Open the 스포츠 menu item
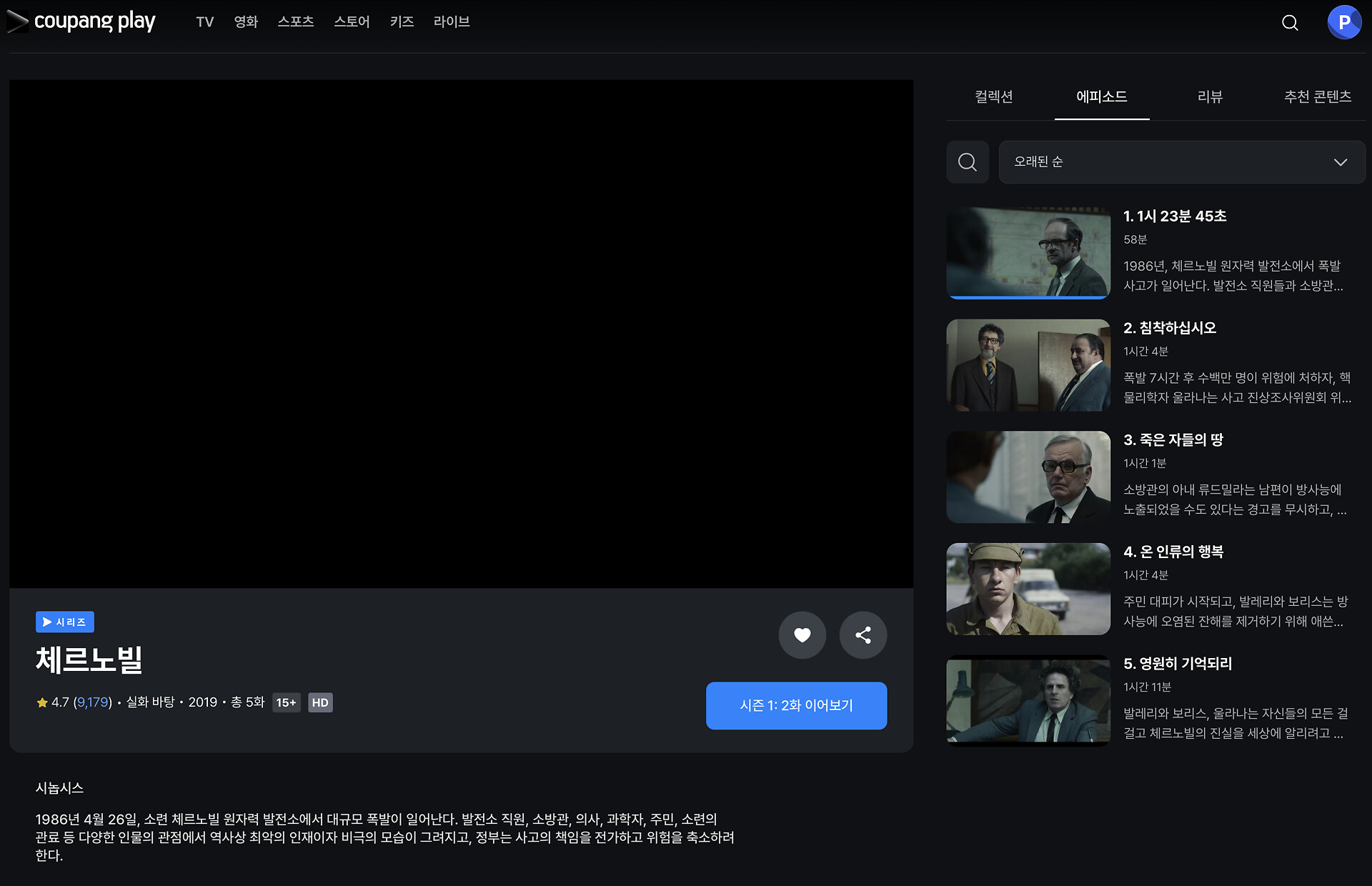Screen dimensions: 1372x886 pos(295,22)
